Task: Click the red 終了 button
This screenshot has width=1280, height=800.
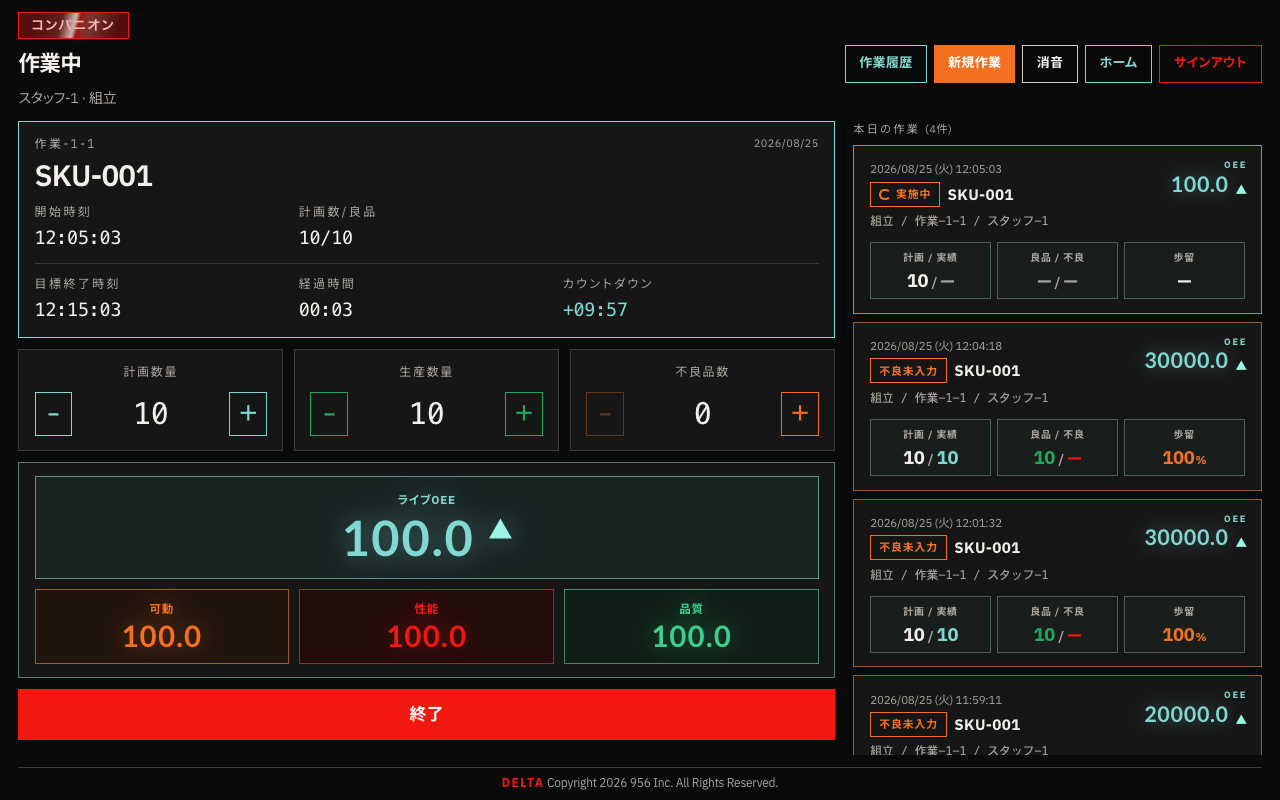Action: pos(426,714)
